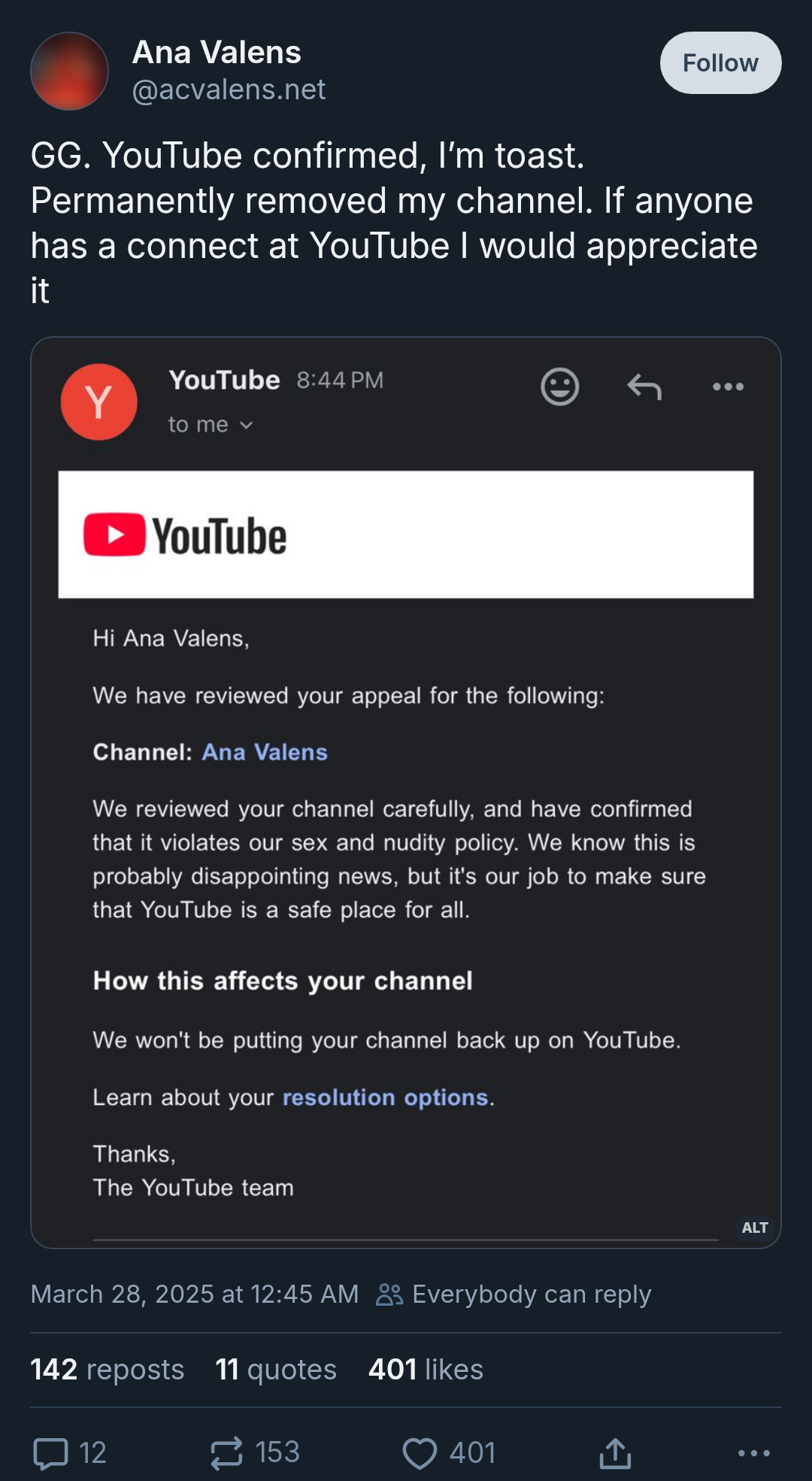
Task: Click the YouTube sender avatar circle
Action: coord(99,402)
